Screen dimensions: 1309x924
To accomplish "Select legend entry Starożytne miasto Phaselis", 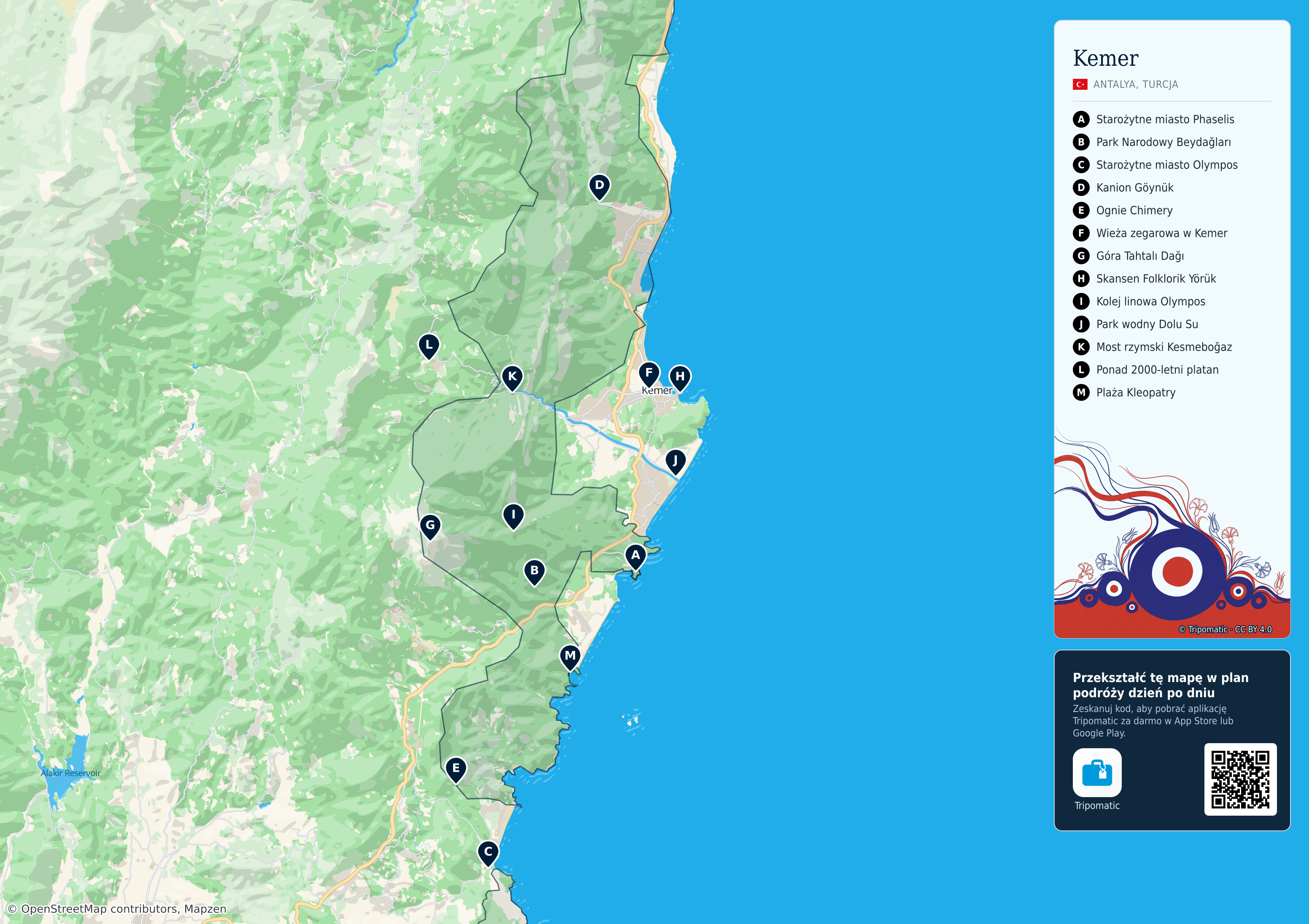I will tap(1165, 119).
